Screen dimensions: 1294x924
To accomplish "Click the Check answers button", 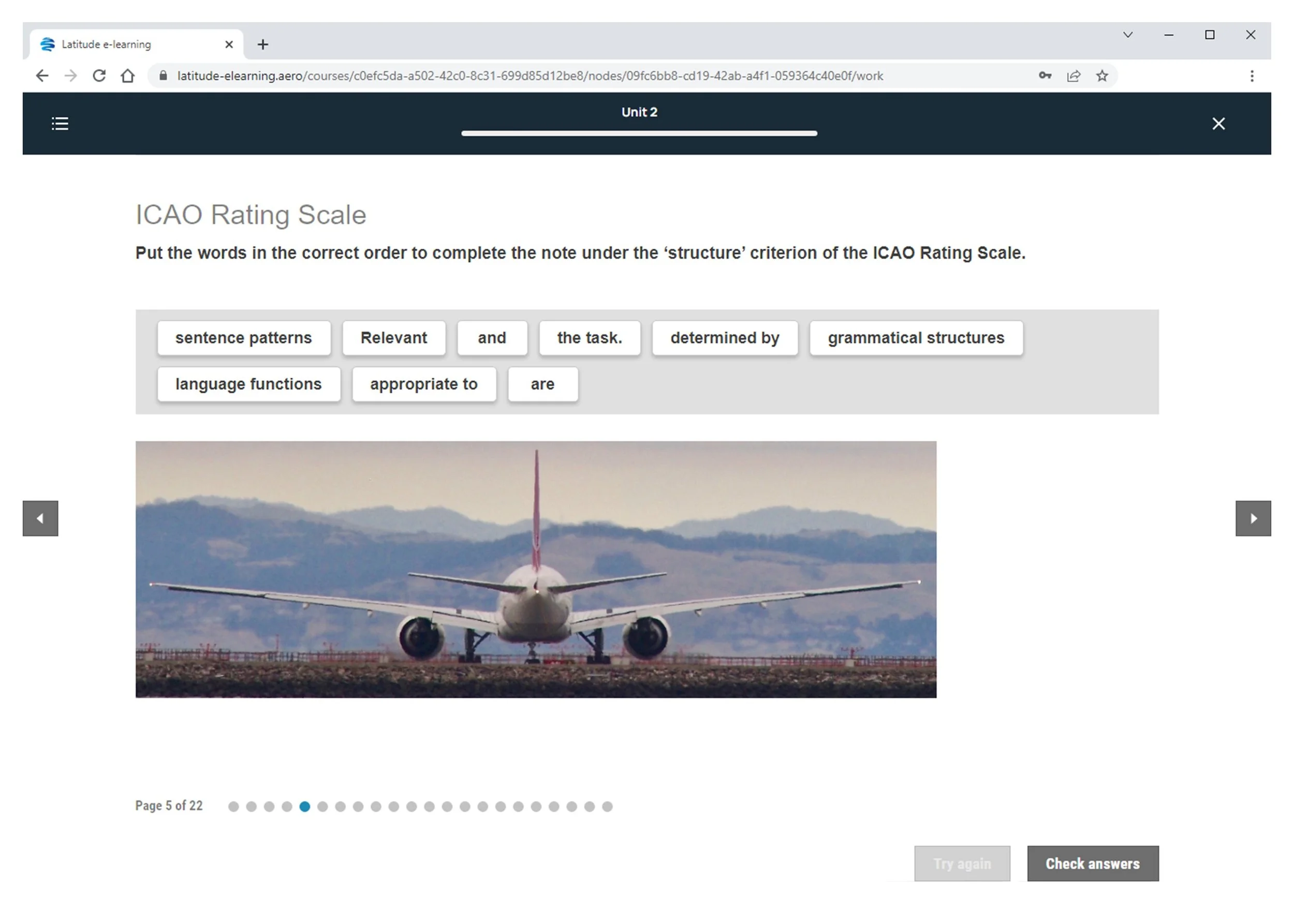I will [1093, 863].
